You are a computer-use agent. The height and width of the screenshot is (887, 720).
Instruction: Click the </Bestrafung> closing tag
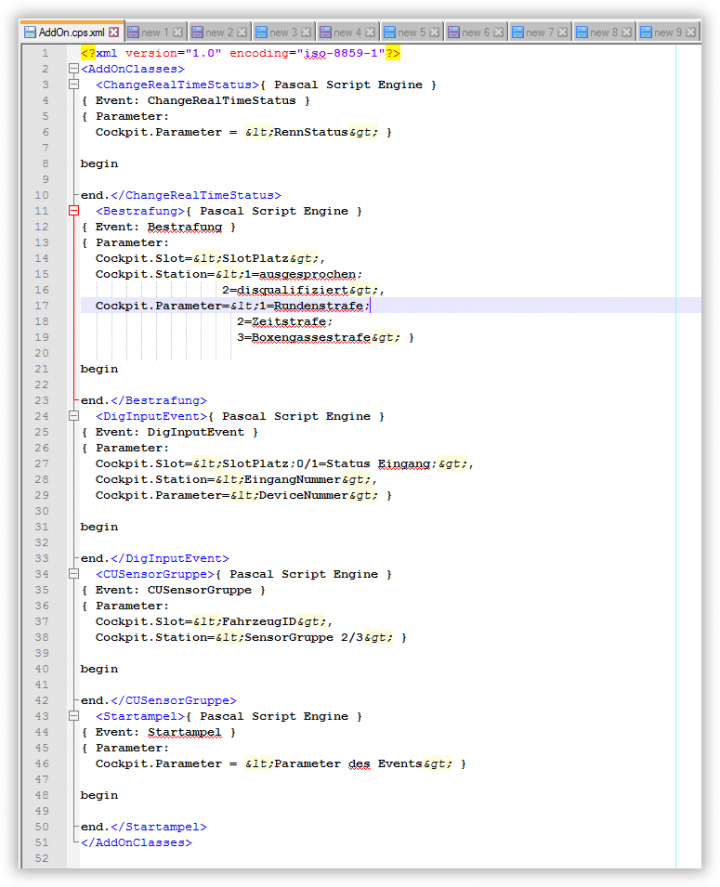pos(159,401)
